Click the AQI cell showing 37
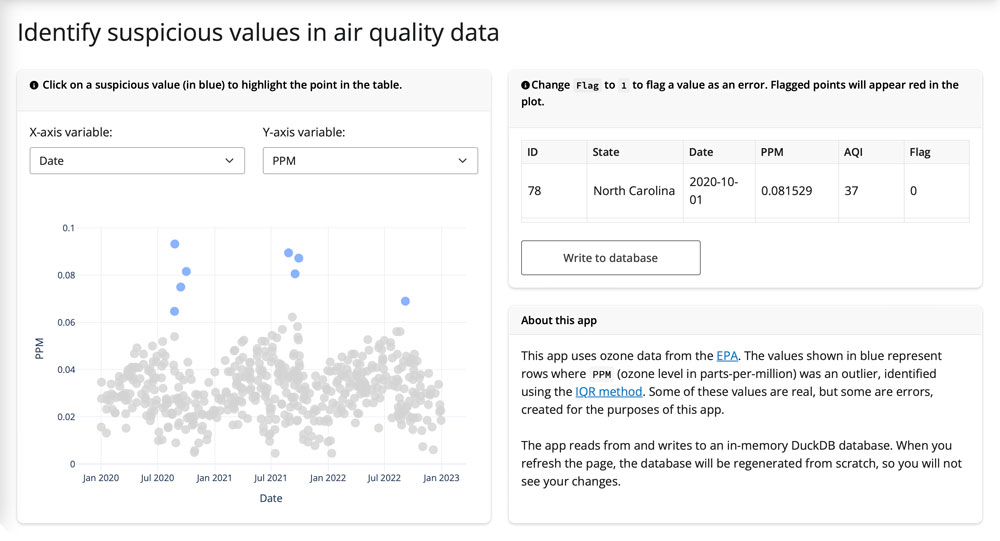 point(851,191)
